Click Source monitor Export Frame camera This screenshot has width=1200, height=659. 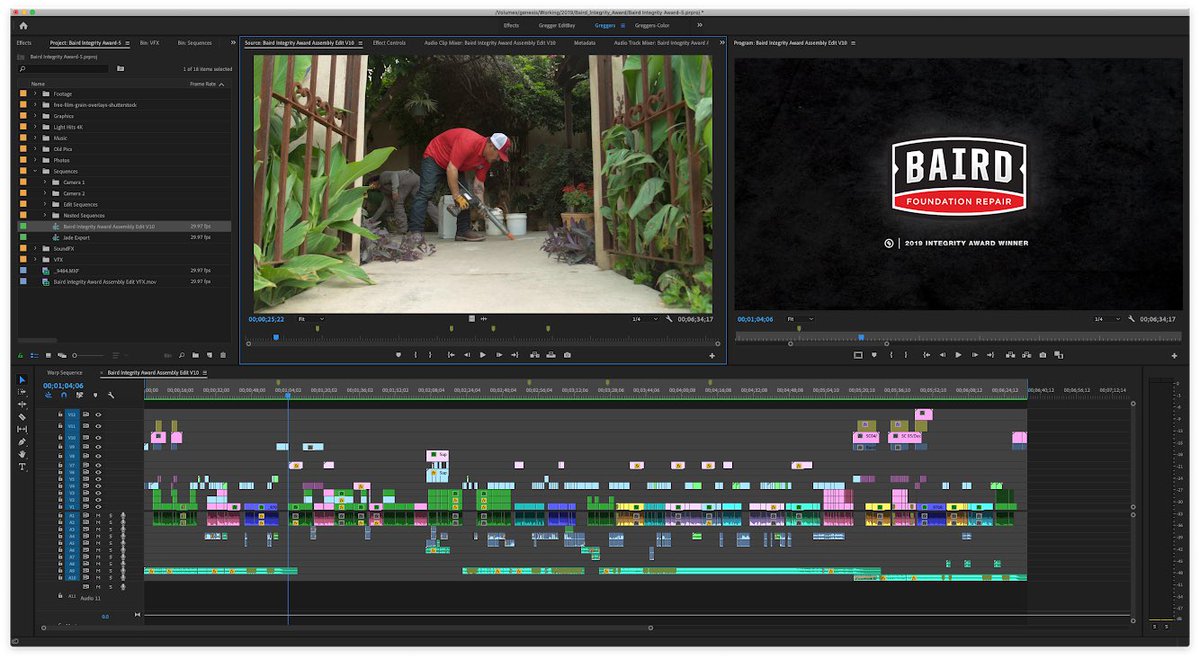[567, 355]
